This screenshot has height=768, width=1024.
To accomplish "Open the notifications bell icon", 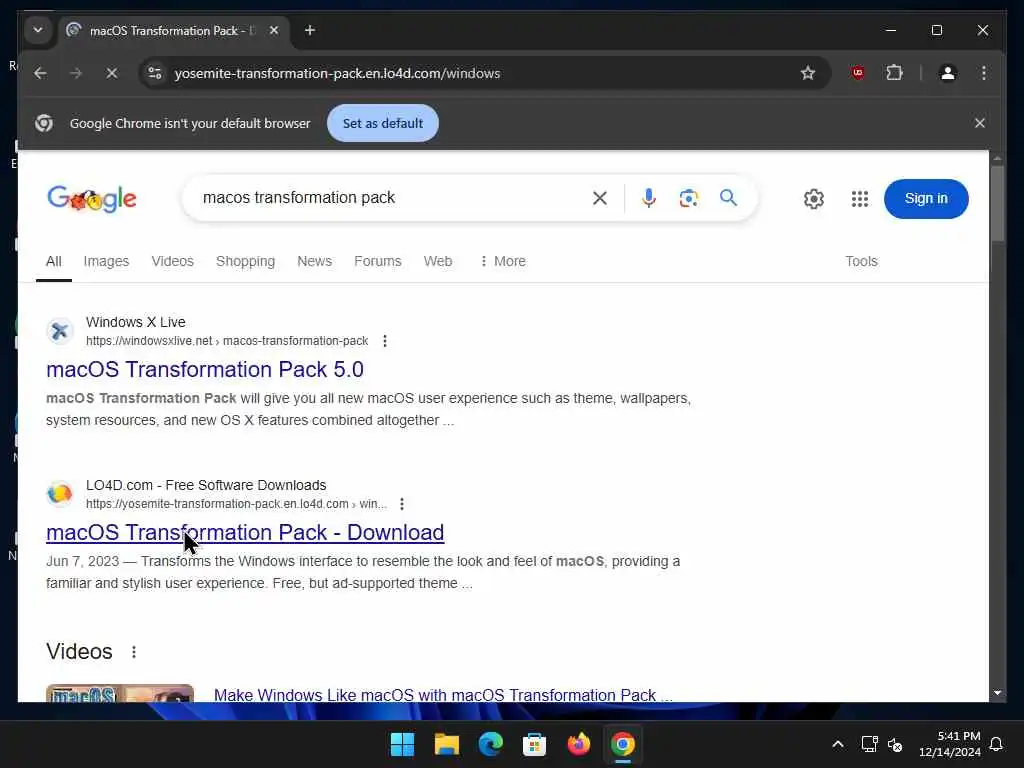I will pyautogui.click(x=996, y=744).
